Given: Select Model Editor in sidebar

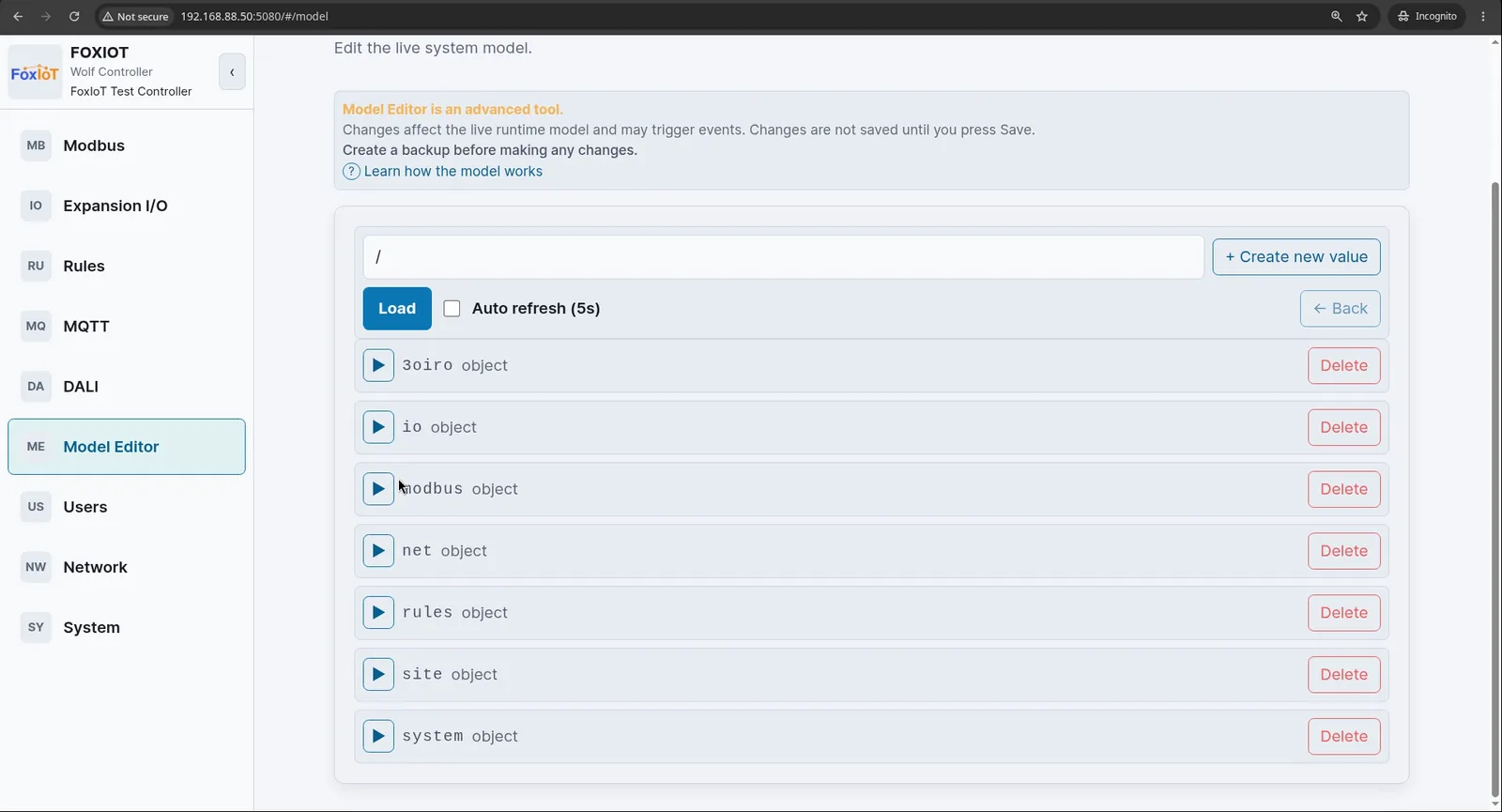Looking at the screenshot, I should 127,447.
